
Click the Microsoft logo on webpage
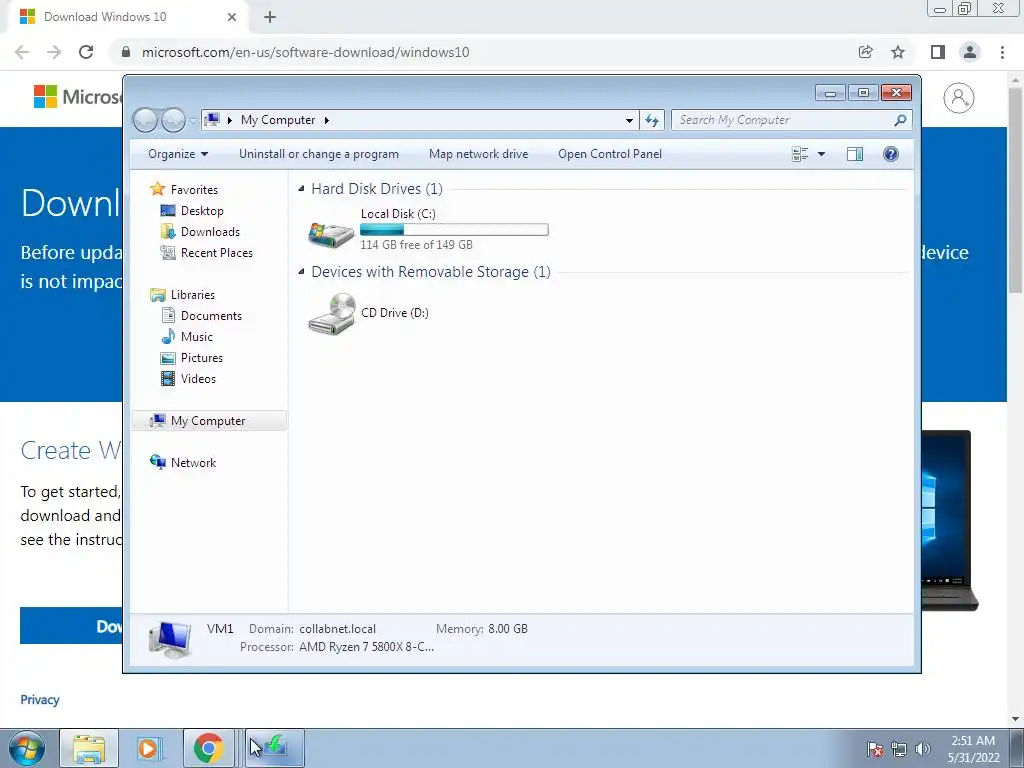coord(77,97)
